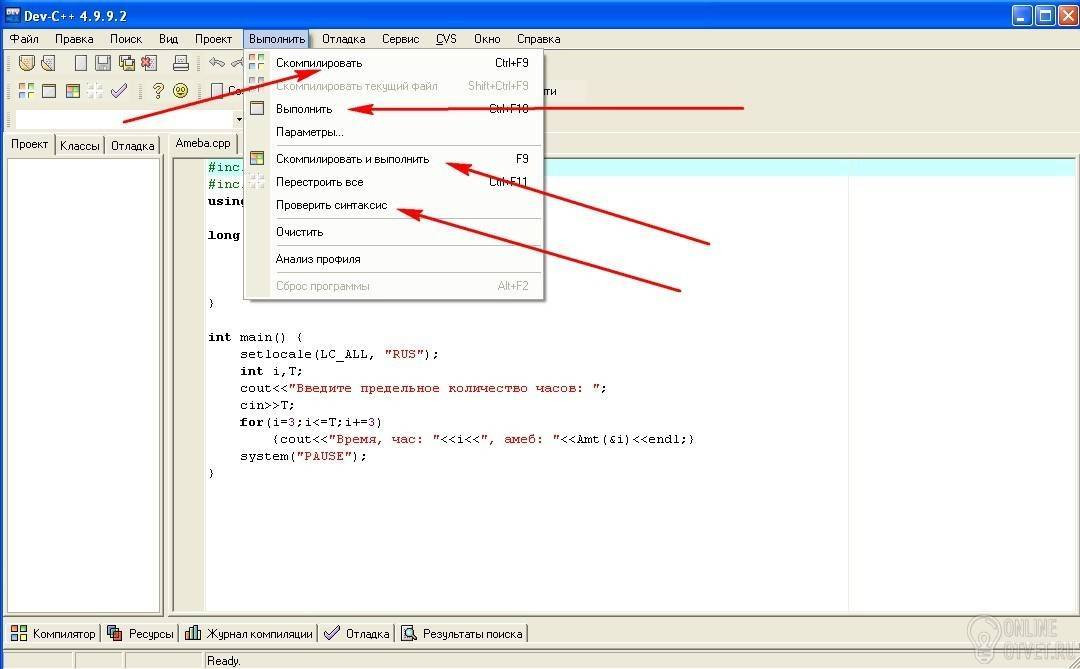Click the Run icon in the second toolbar row
This screenshot has width=1080, height=669.
[x=49, y=91]
